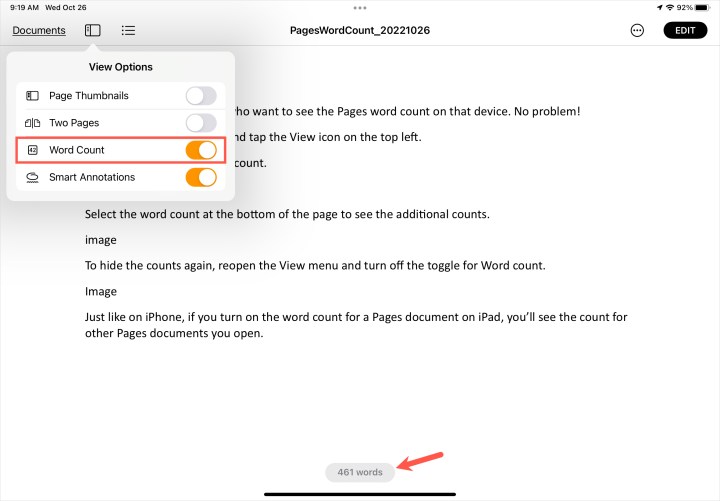Select the Word Count label
The width and height of the screenshot is (720, 501).
click(77, 150)
